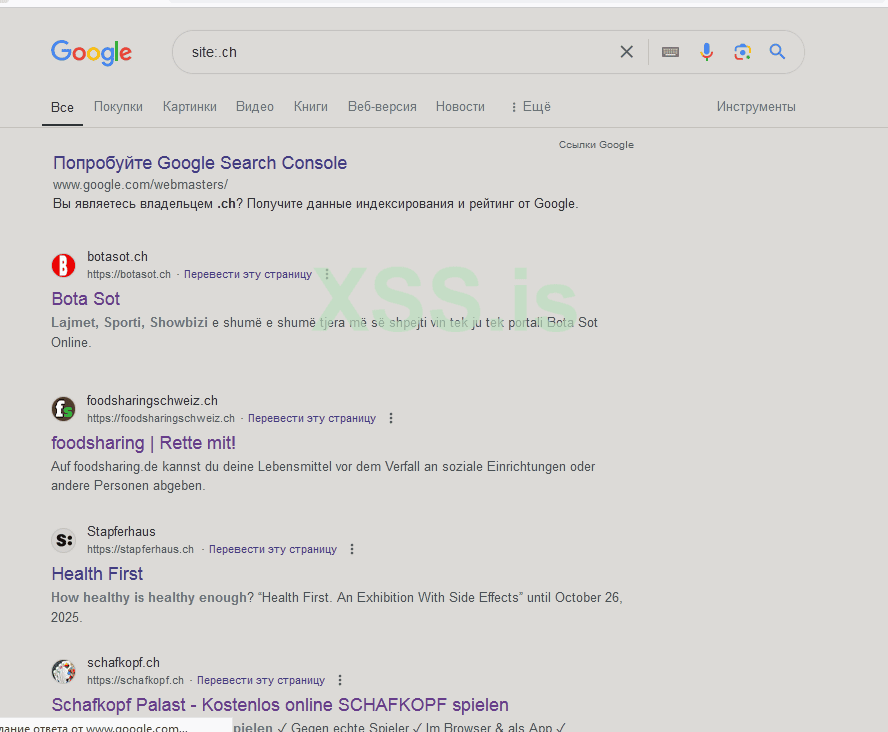The image size is (888, 732).
Task: Open the Bota Sot result title
Action: tap(86, 299)
